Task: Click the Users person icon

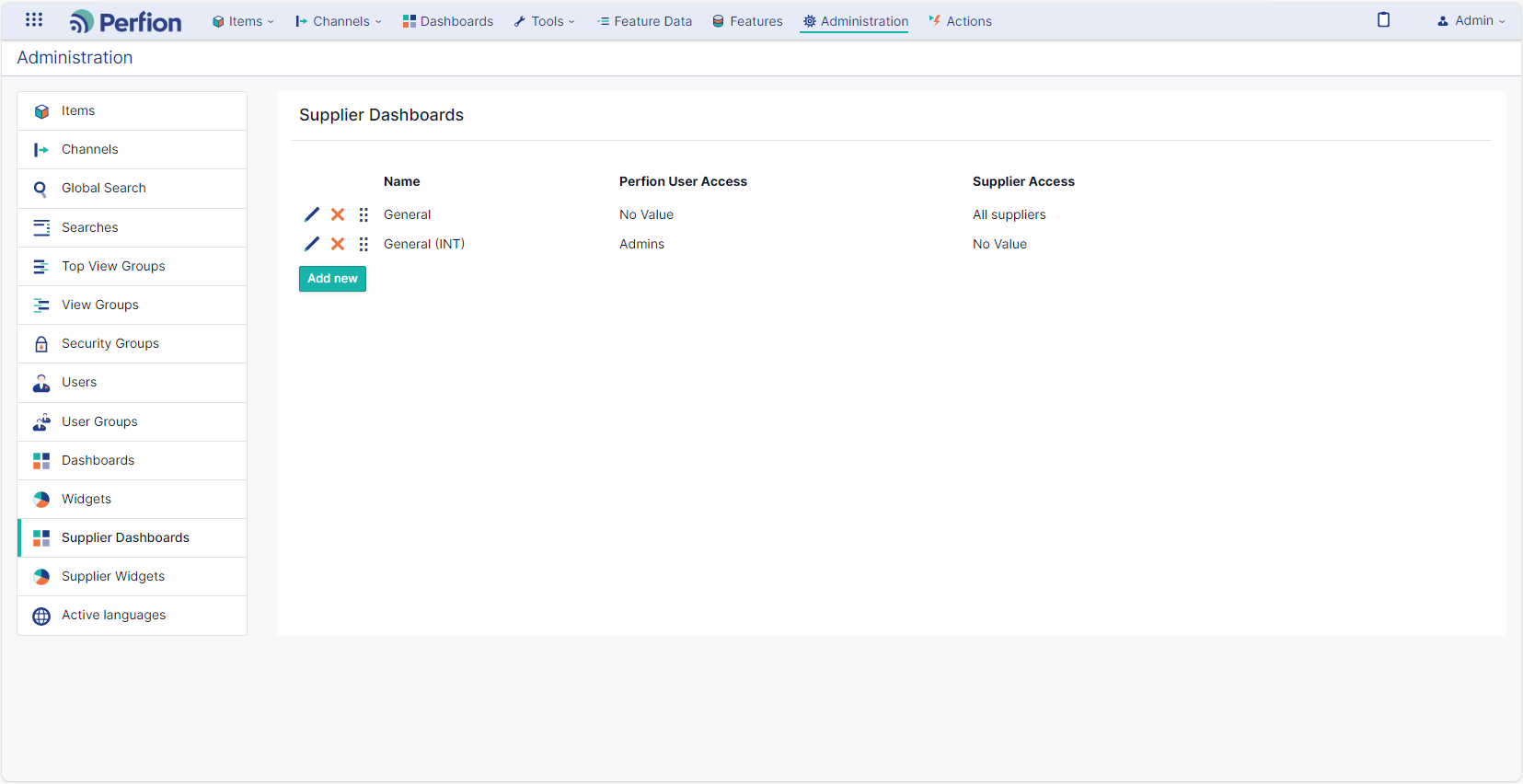Action: [x=41, y=383]
